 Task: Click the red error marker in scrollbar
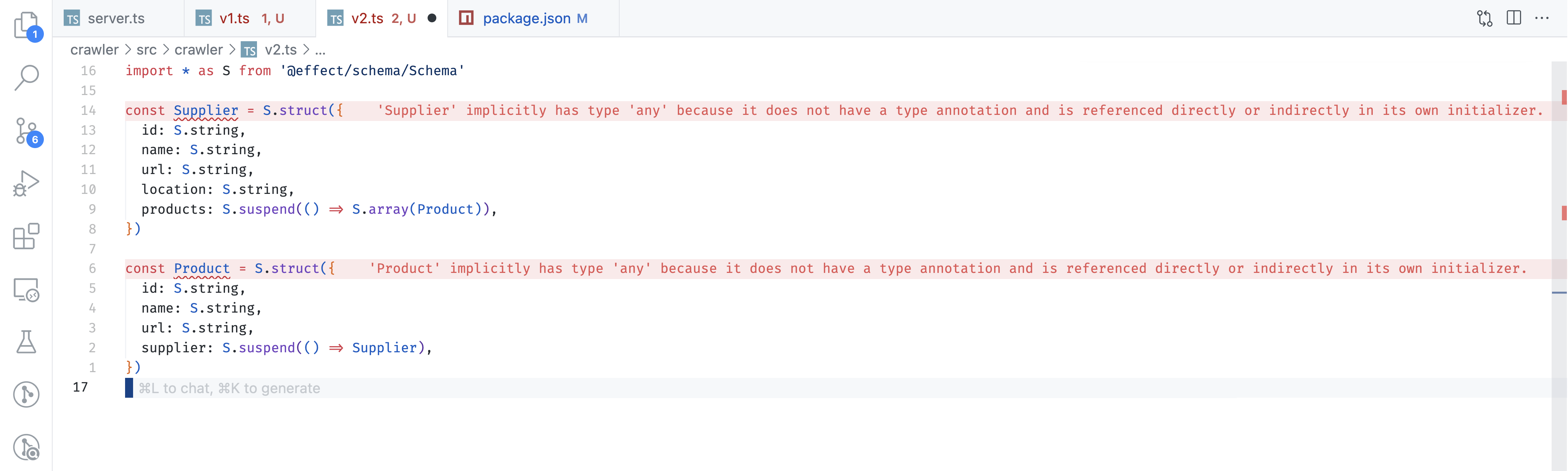click(x=1564, y=96)
